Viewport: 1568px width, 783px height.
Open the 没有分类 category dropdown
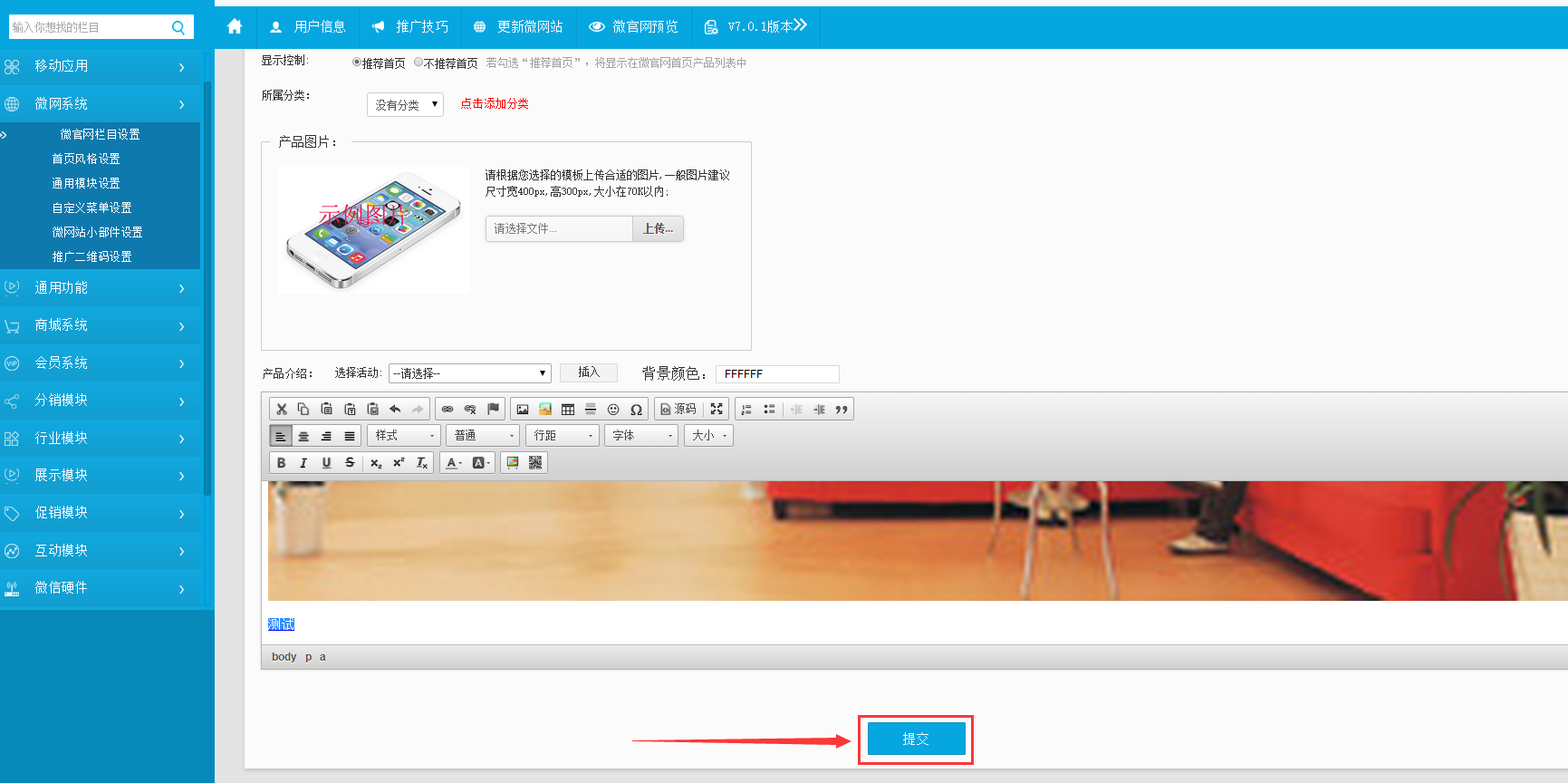point(405,105)
